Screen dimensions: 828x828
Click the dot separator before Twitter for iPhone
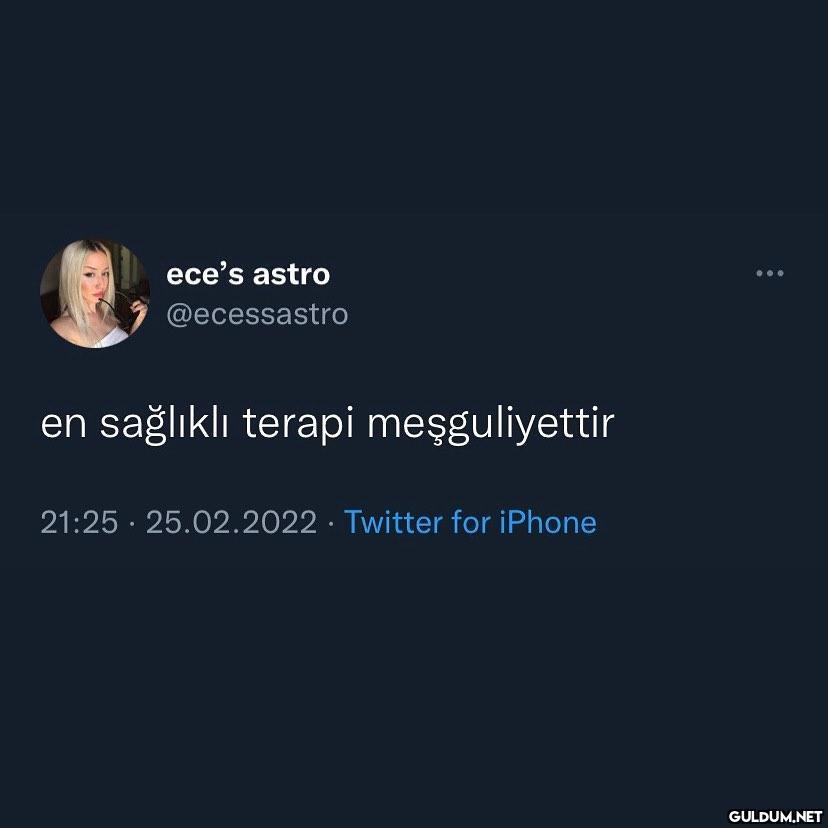pos(331,523)
